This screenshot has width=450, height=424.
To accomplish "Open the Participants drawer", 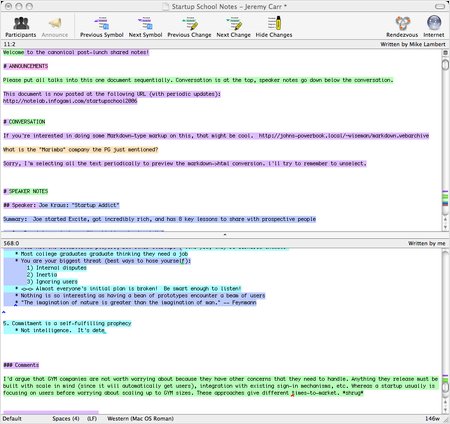I will [21, 27].
